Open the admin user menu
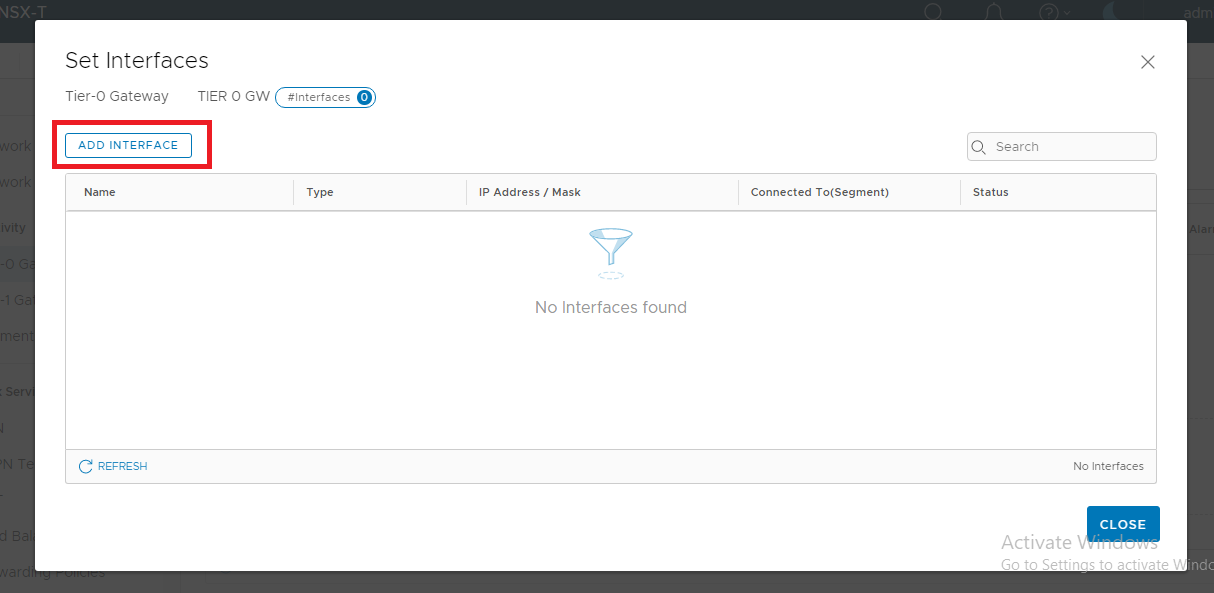Viewport: 1214px width, 593px height. 1198,13
